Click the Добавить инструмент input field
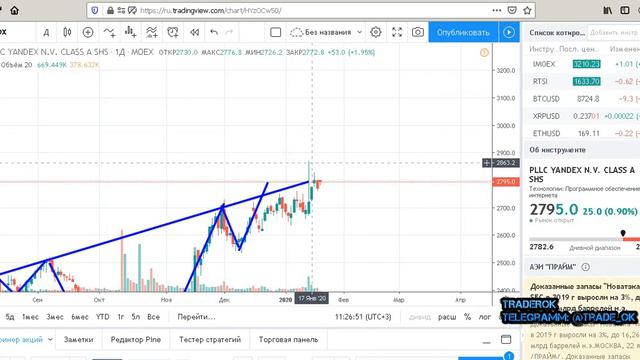Image resolution: width=640 pixels, height=360 pixels. point(613,32)
